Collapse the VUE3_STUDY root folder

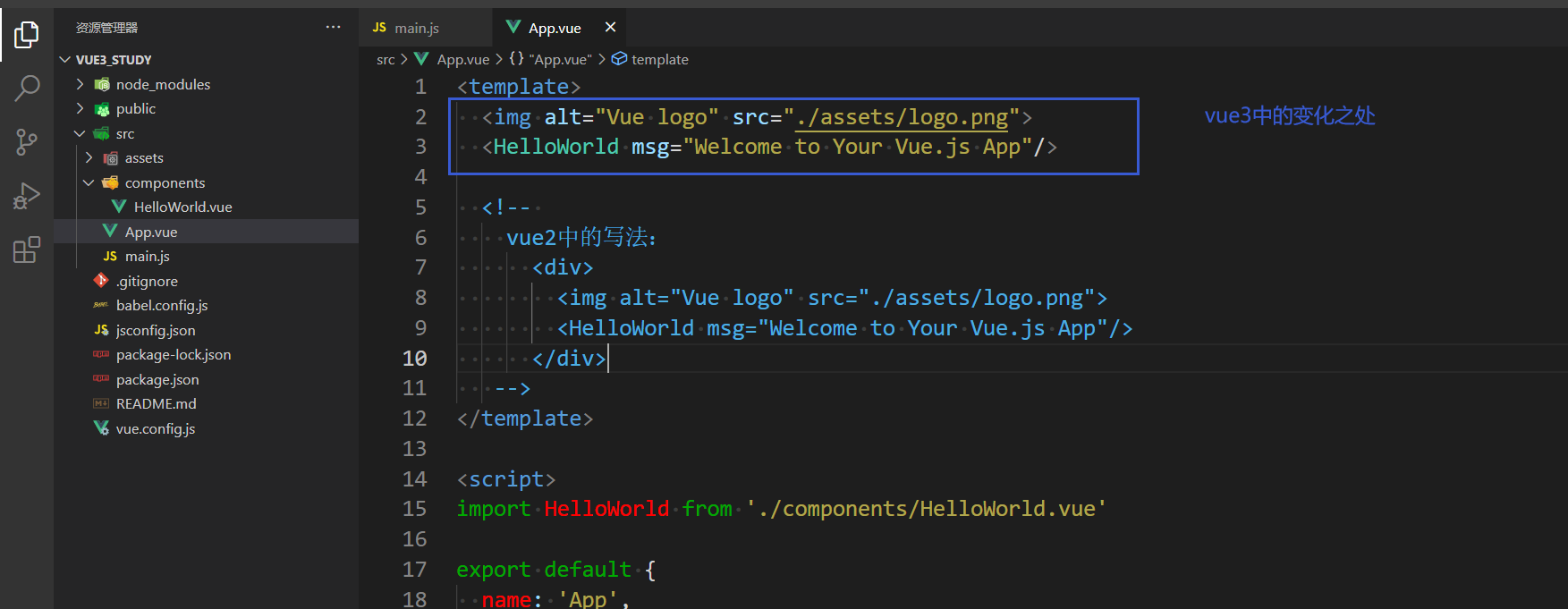tap(64, 60)
